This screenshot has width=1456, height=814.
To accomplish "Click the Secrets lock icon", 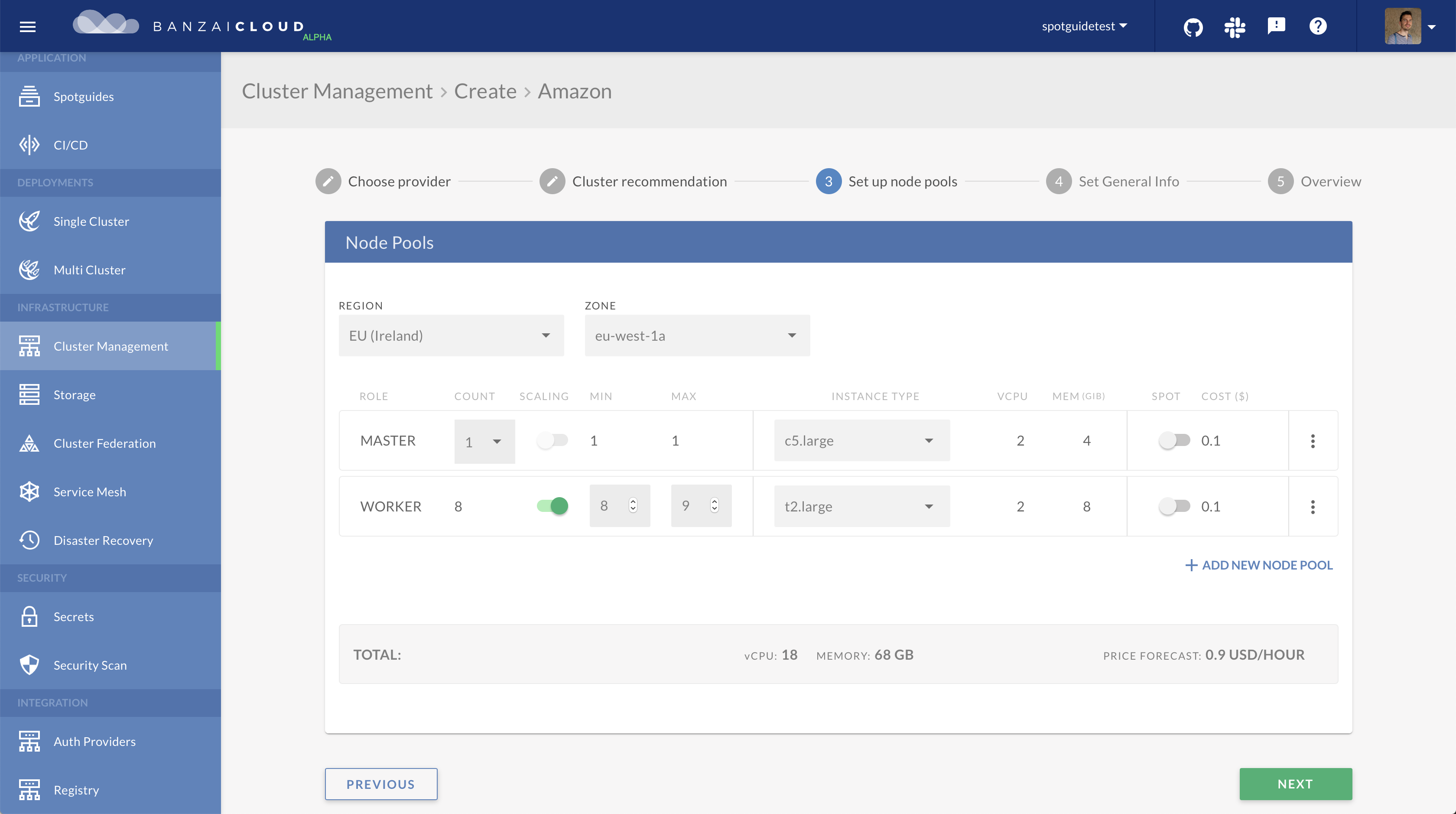I will click(29, 616).
